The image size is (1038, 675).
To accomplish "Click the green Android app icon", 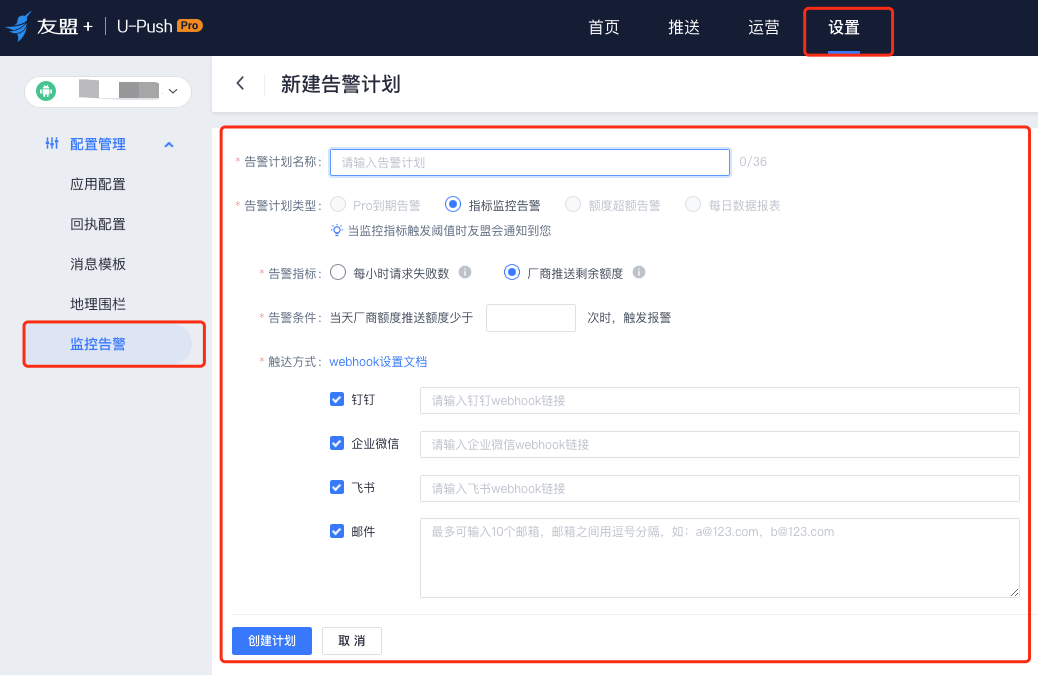I will pyautogui.click(x=46, y=91).
